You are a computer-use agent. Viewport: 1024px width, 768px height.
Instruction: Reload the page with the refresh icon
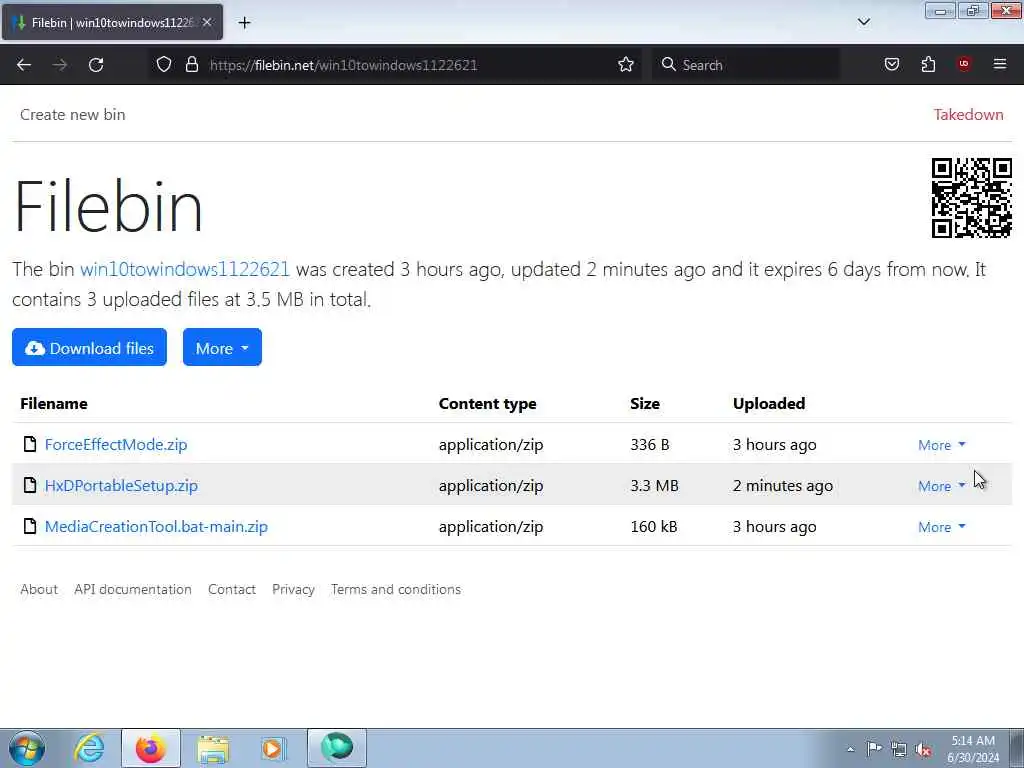(x=96, y=65)
